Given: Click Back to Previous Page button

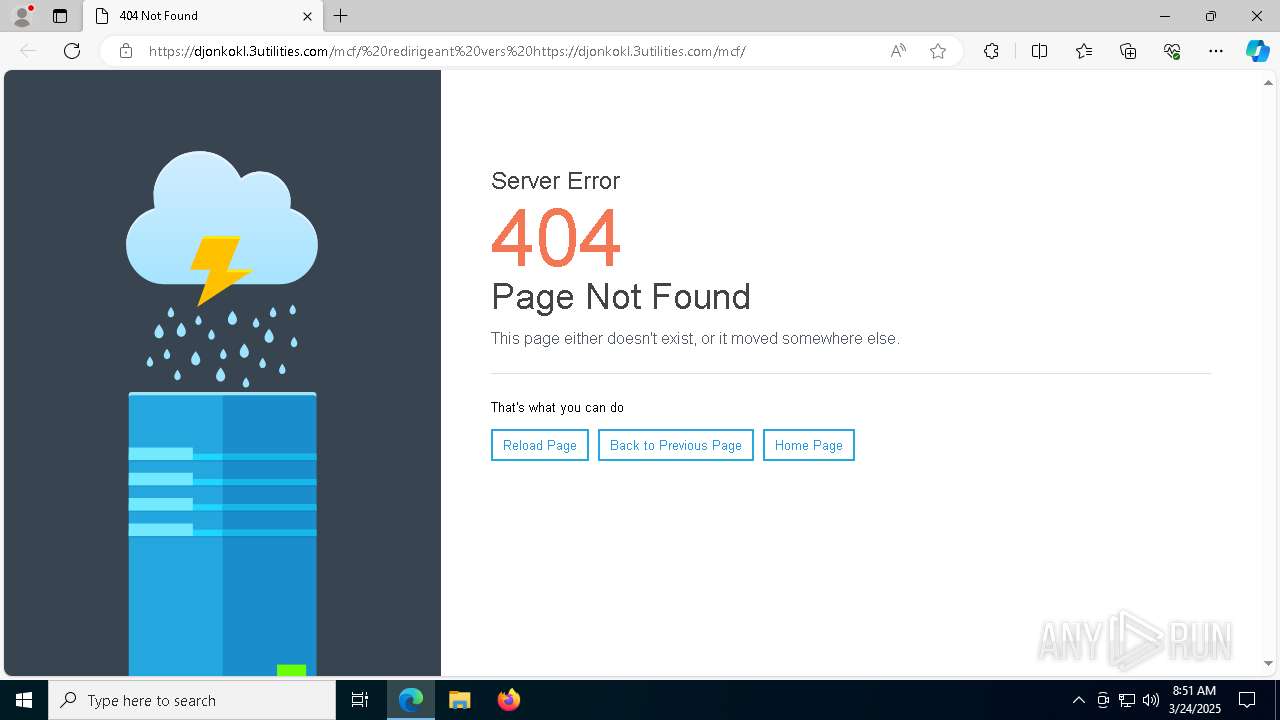Looking at the screenshot, I should (676, 445).
